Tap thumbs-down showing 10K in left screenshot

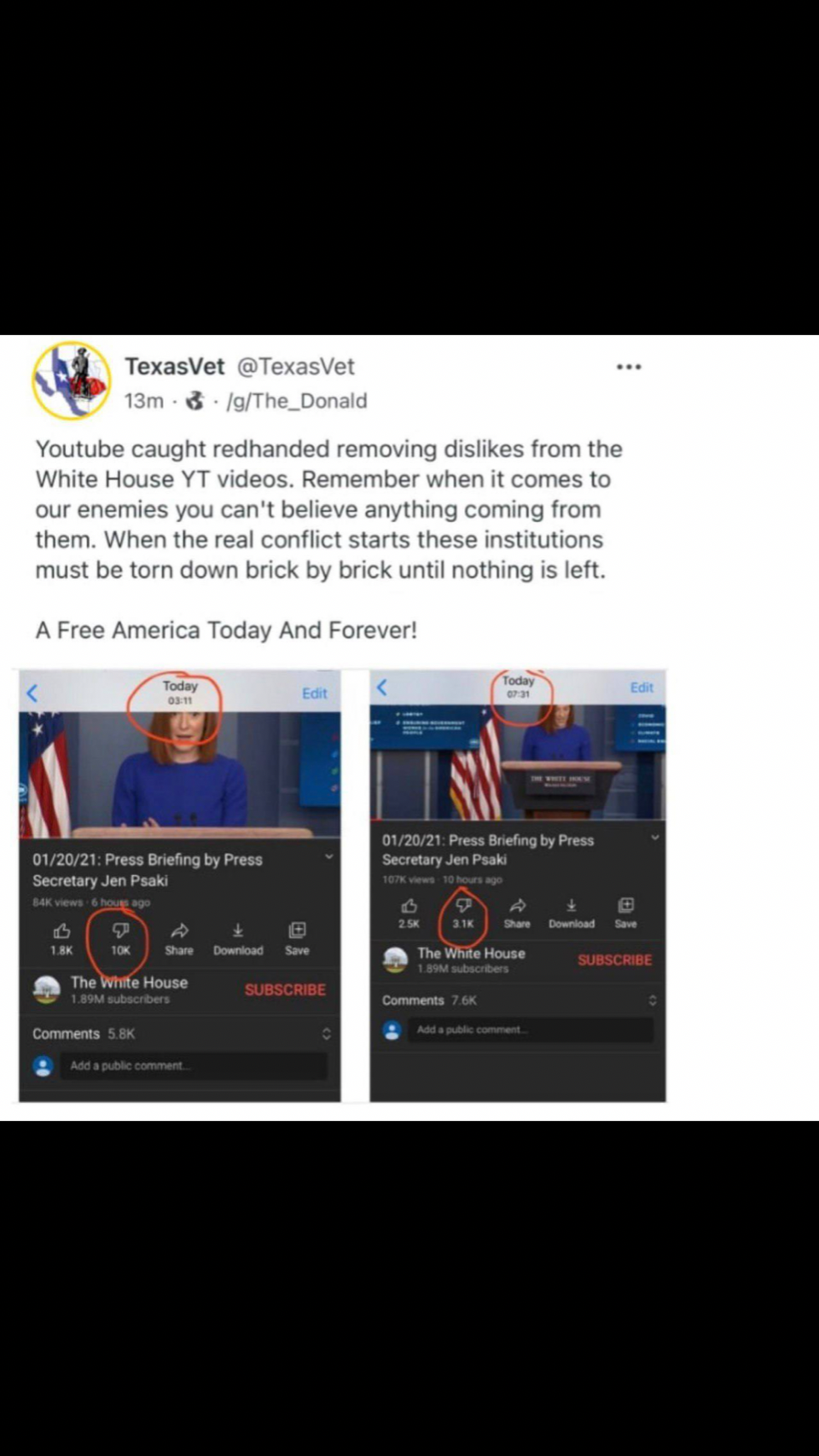pyautogui.click(x=120, y=937)
